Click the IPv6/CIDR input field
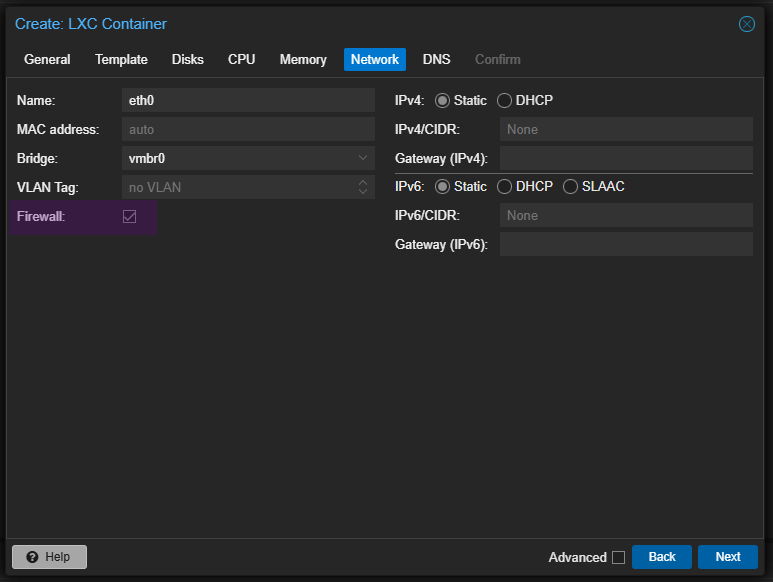The image size is (773, 582). (626, 215)
